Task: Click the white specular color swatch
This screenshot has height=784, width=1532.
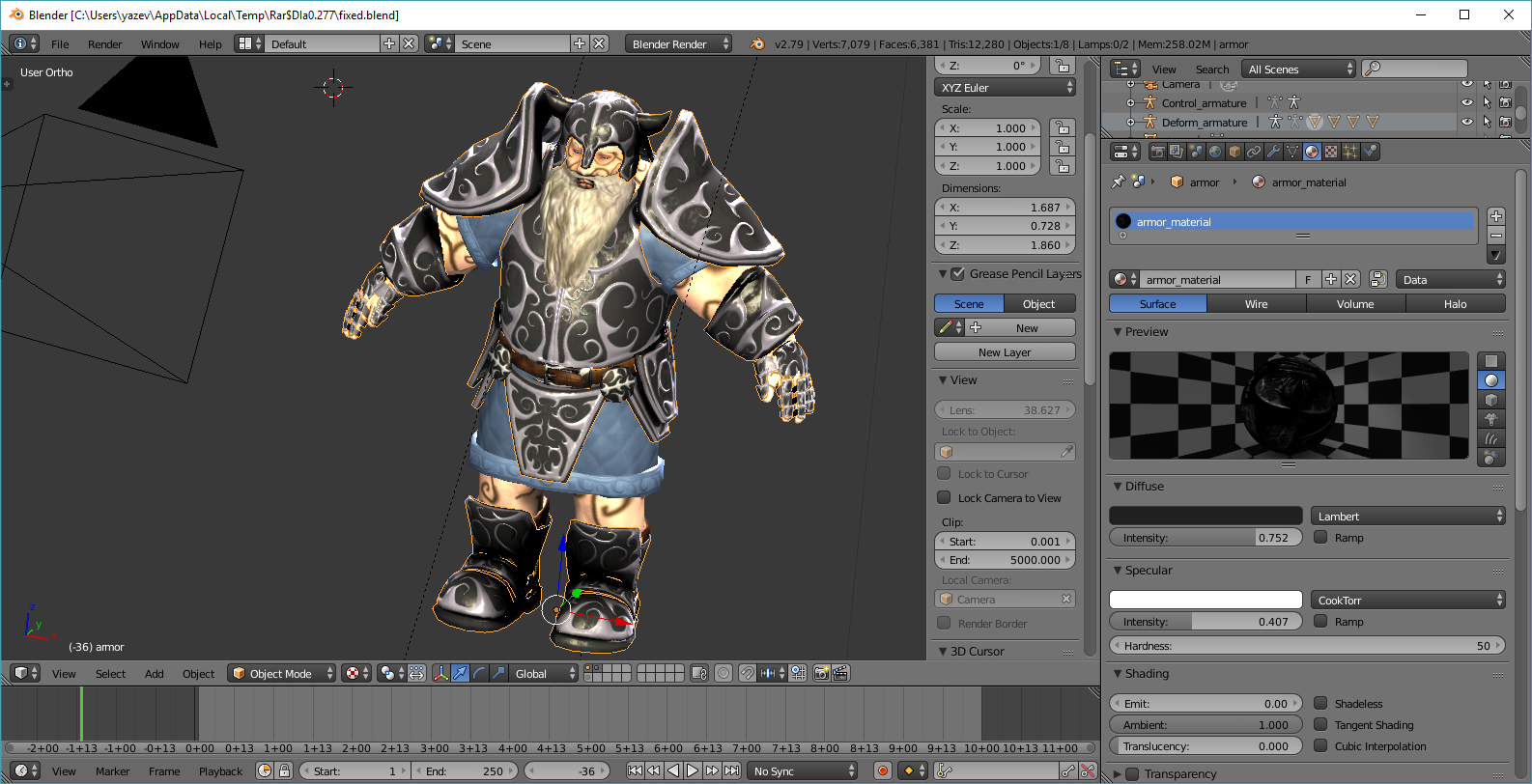Action: pos(1206,601)
